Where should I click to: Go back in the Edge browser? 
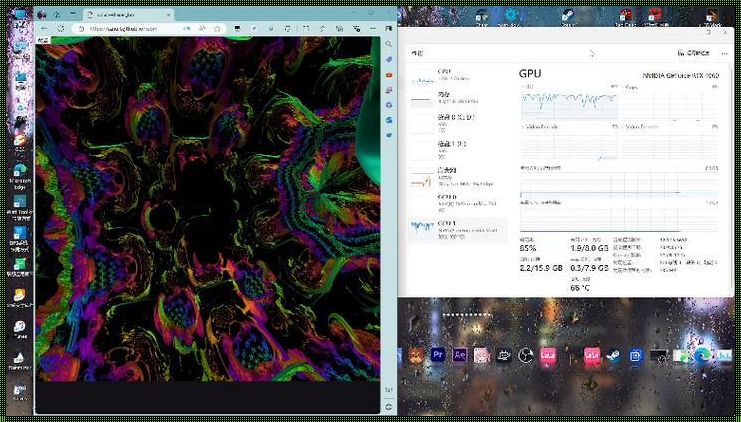[x=45, y=29]
